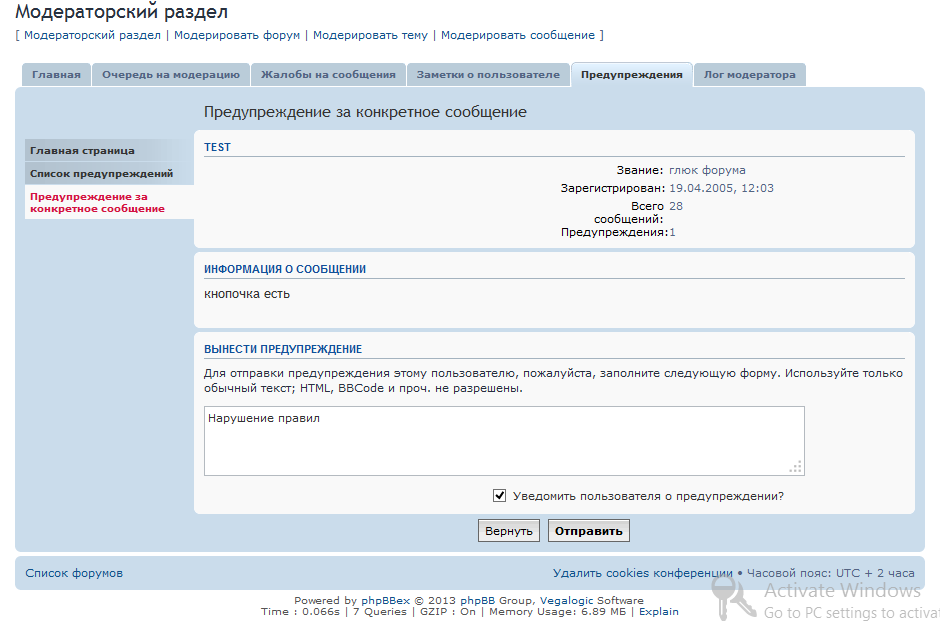The width and height of the screenshot is (940, 621).
Task: Toggle Уведомить пользователя о предупреждении checkbox
Action: tap(500, 495)
